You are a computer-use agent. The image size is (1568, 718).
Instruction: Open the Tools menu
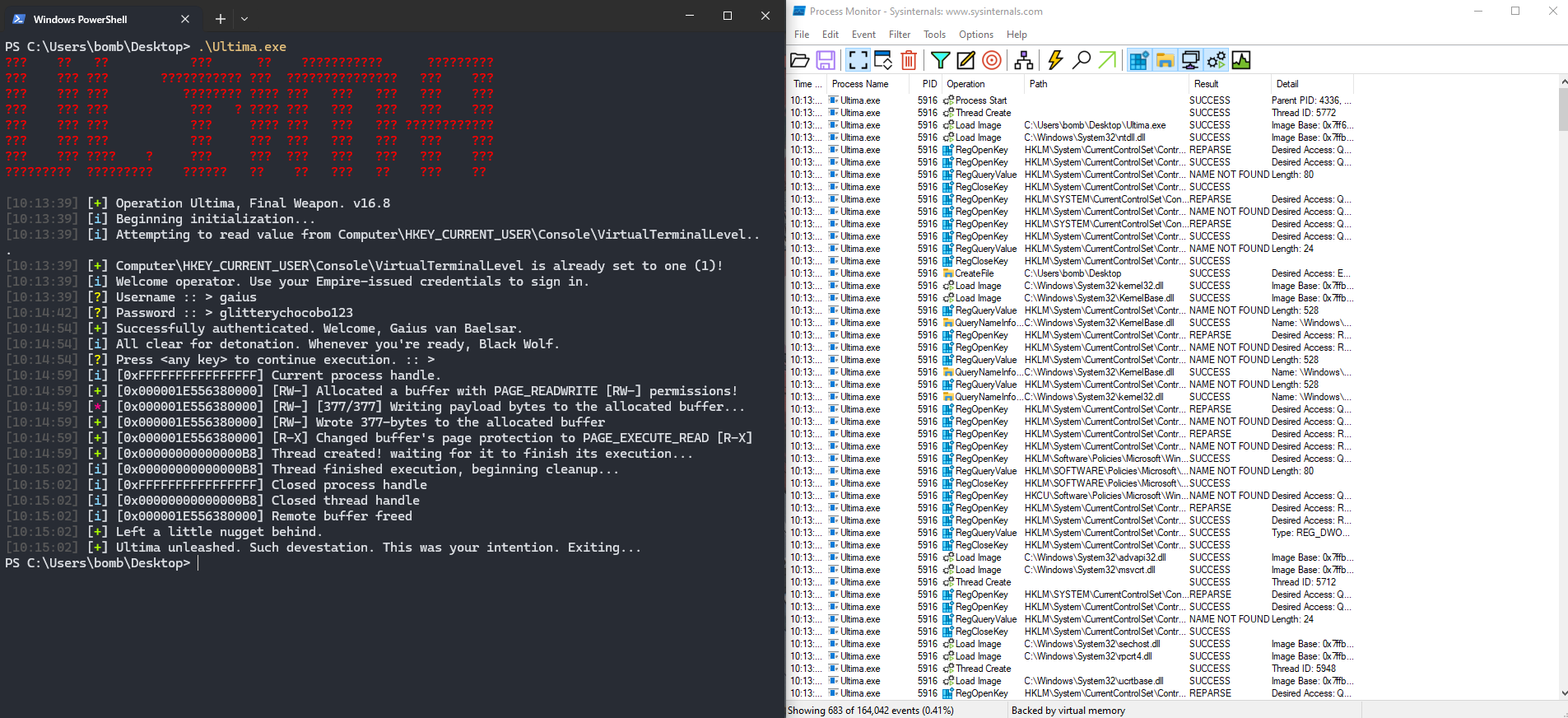[x=934, y=35]
